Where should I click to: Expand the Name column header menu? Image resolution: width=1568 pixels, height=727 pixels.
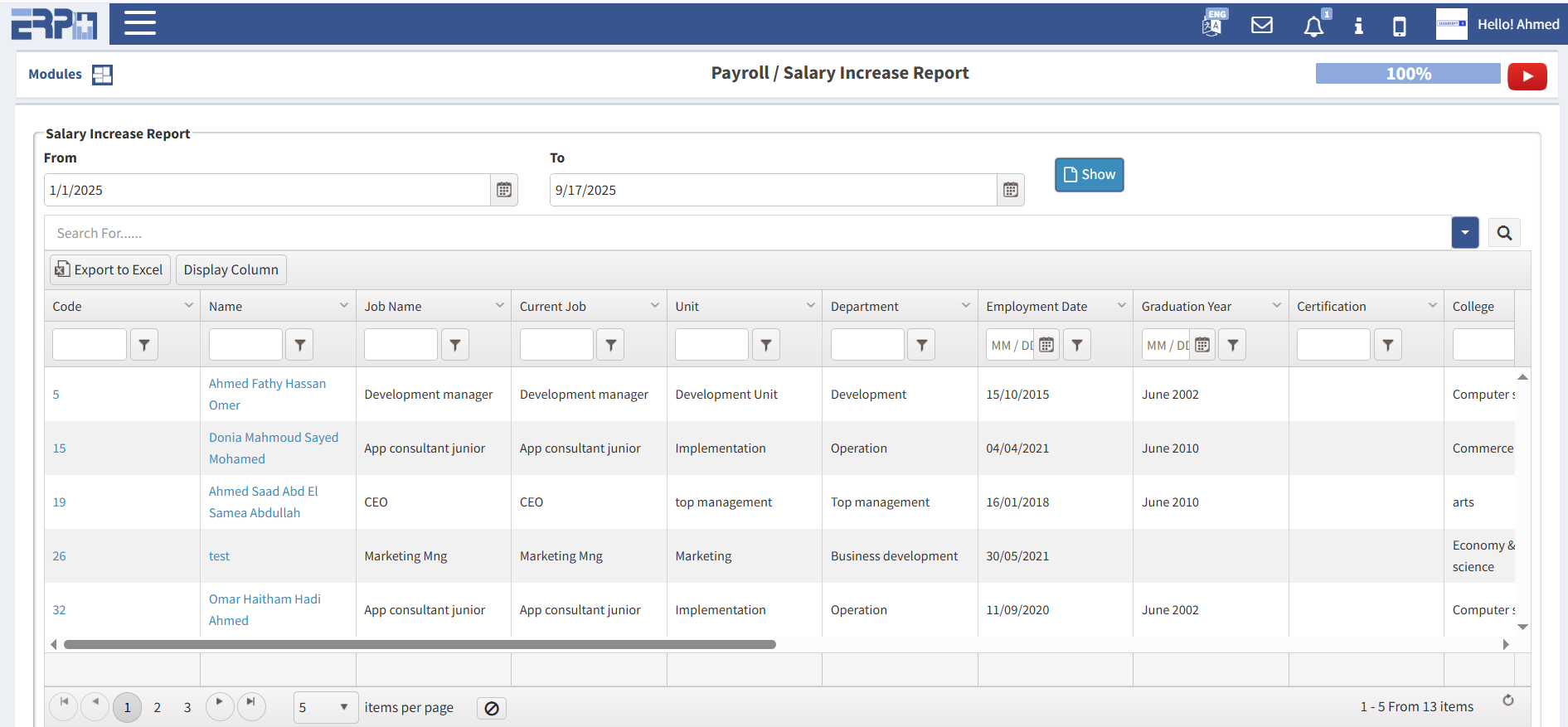tap(344, 306)
